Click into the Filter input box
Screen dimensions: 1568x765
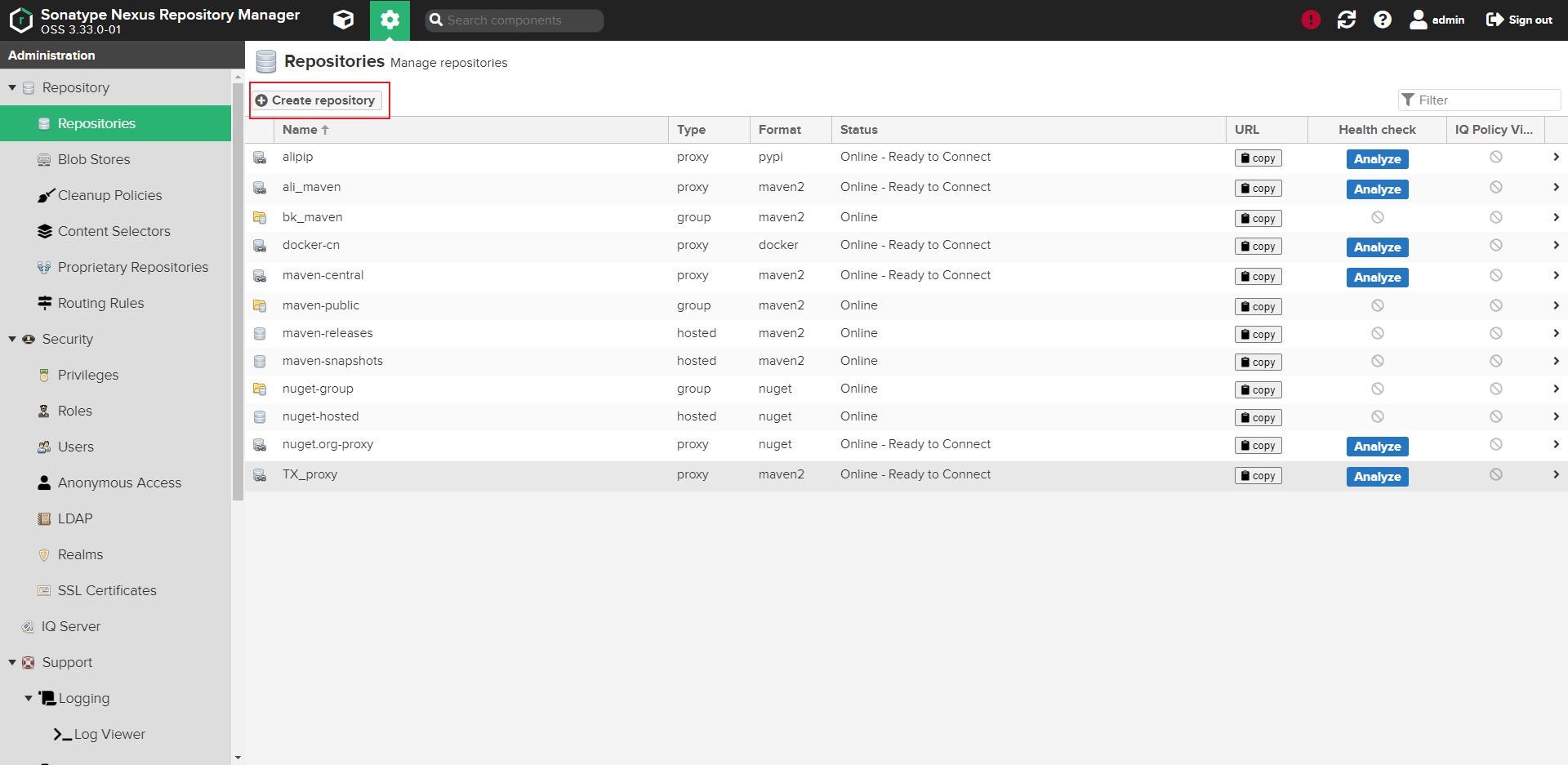[1479, 100]
